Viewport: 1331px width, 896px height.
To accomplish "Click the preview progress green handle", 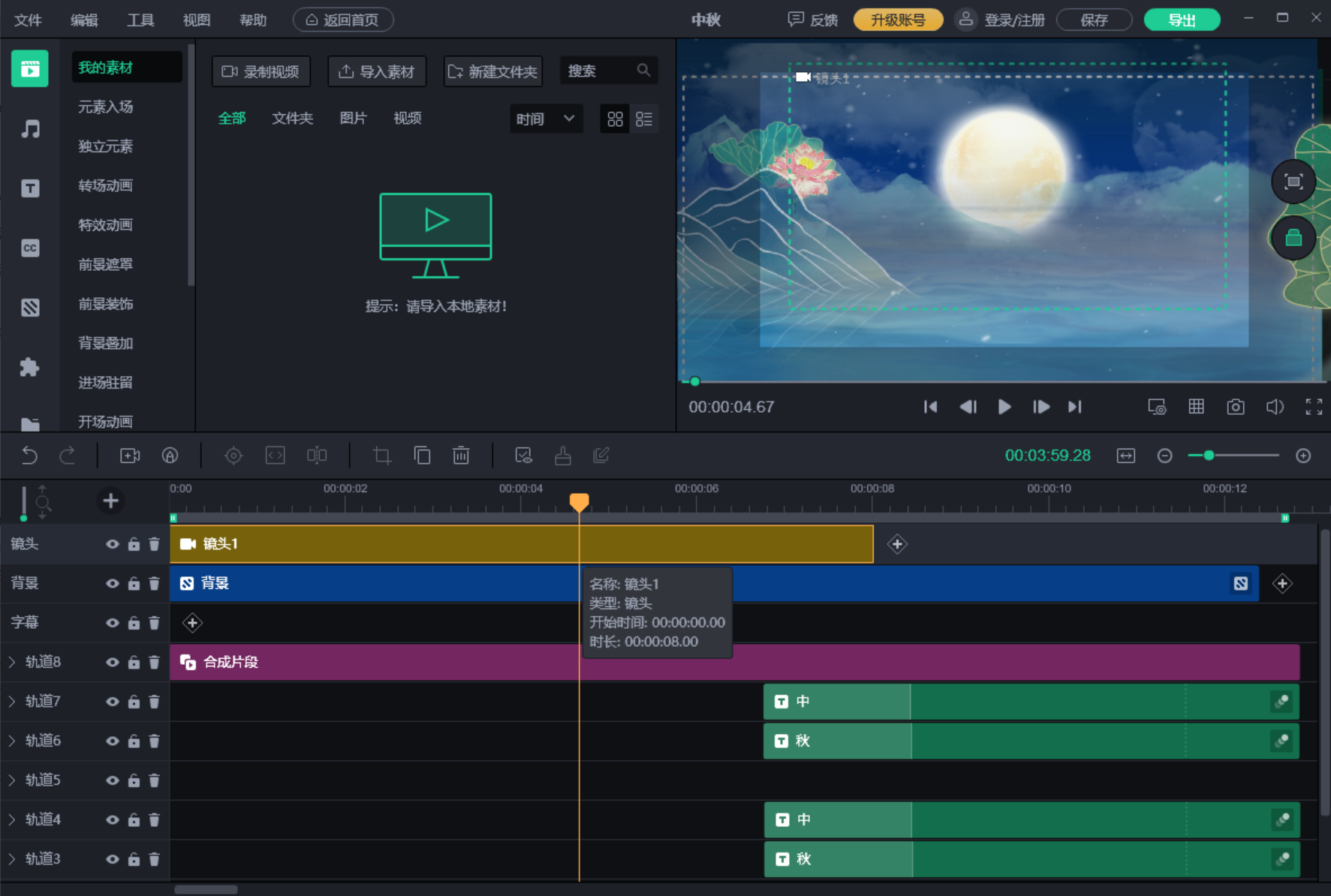I will pos(695,382).
